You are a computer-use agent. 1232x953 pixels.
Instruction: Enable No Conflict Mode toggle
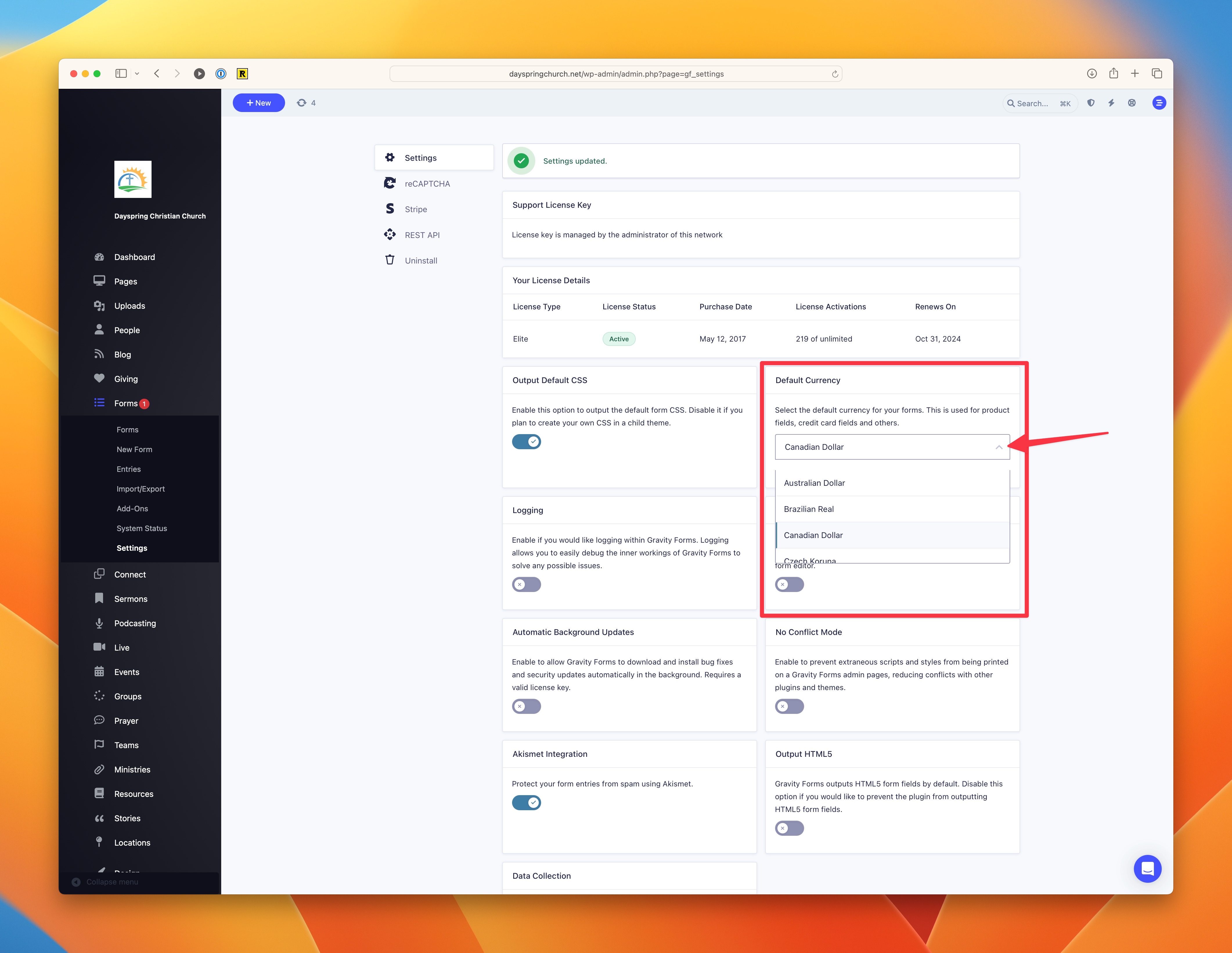(789, 707)
